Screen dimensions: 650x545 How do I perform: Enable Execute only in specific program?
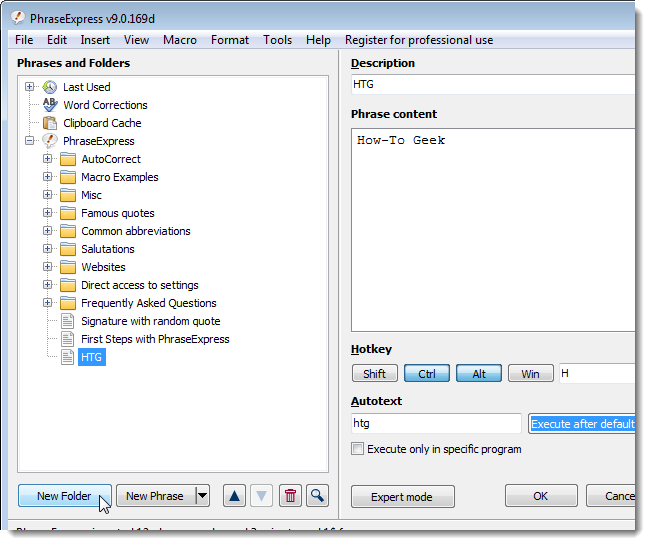(357, 449)
